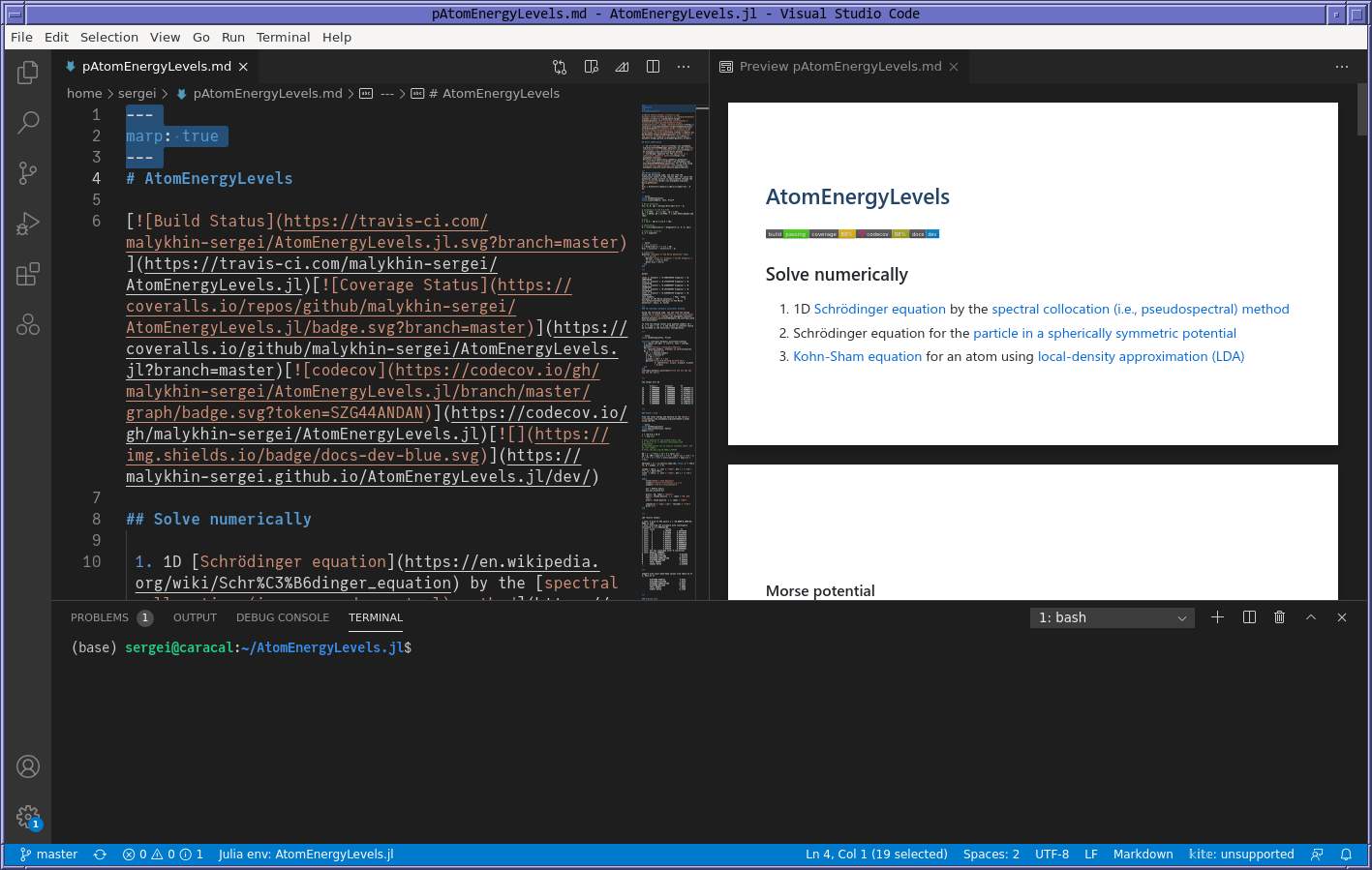Open the Extensions view
This screenshot has height=870, width=1372.
point(28,274)
